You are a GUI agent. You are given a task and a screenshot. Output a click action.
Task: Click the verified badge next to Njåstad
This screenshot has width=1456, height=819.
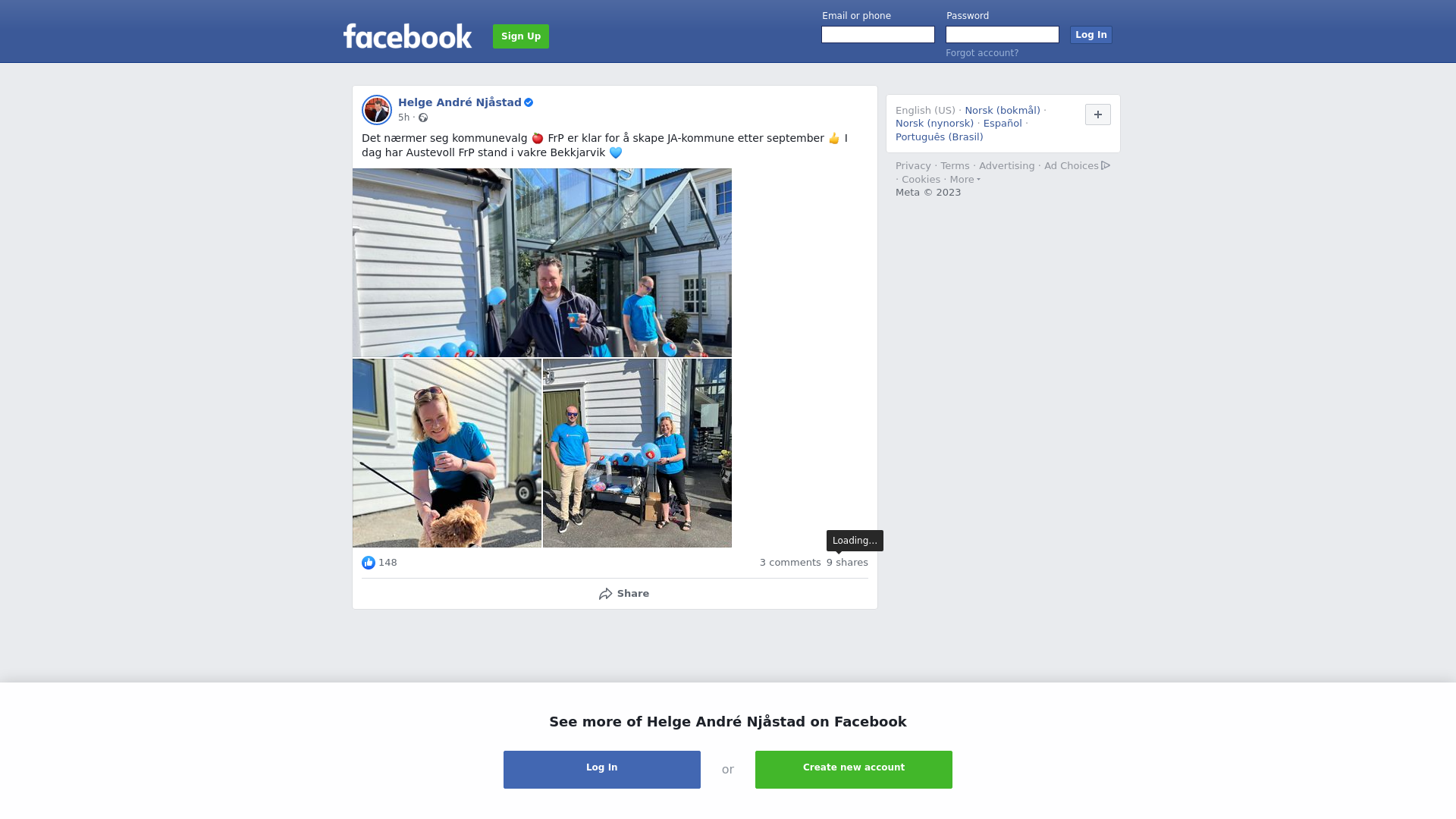click(529, 102)
